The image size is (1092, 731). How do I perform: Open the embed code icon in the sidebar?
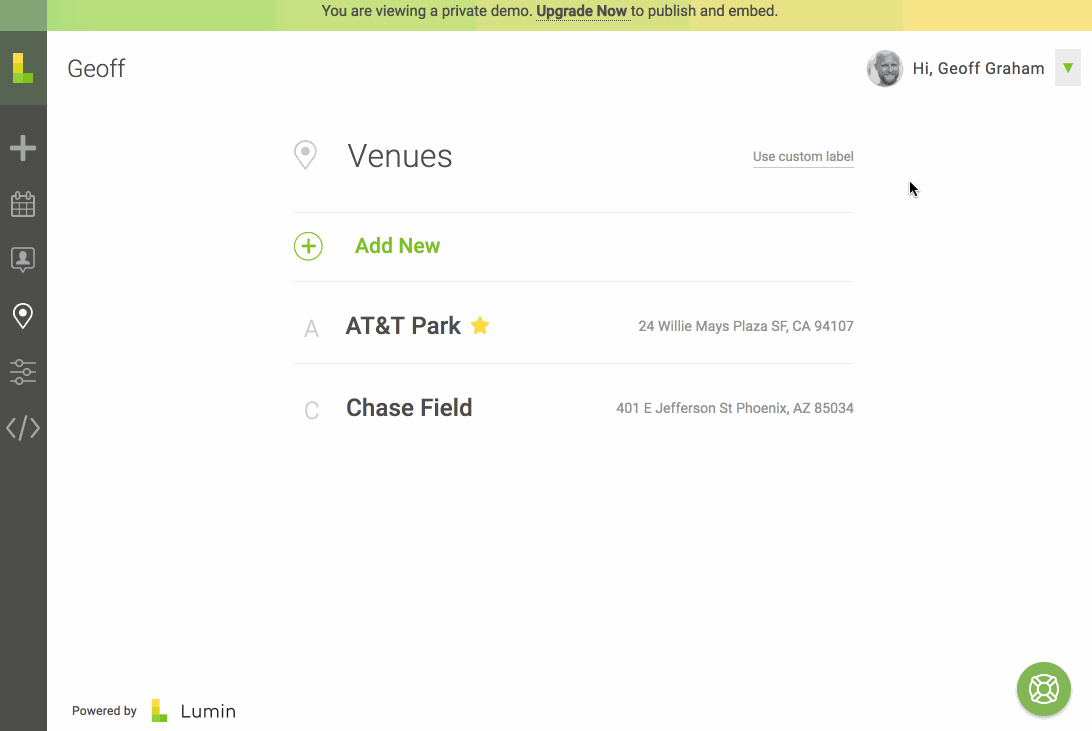pyautogui.click(x=23, y=428)
